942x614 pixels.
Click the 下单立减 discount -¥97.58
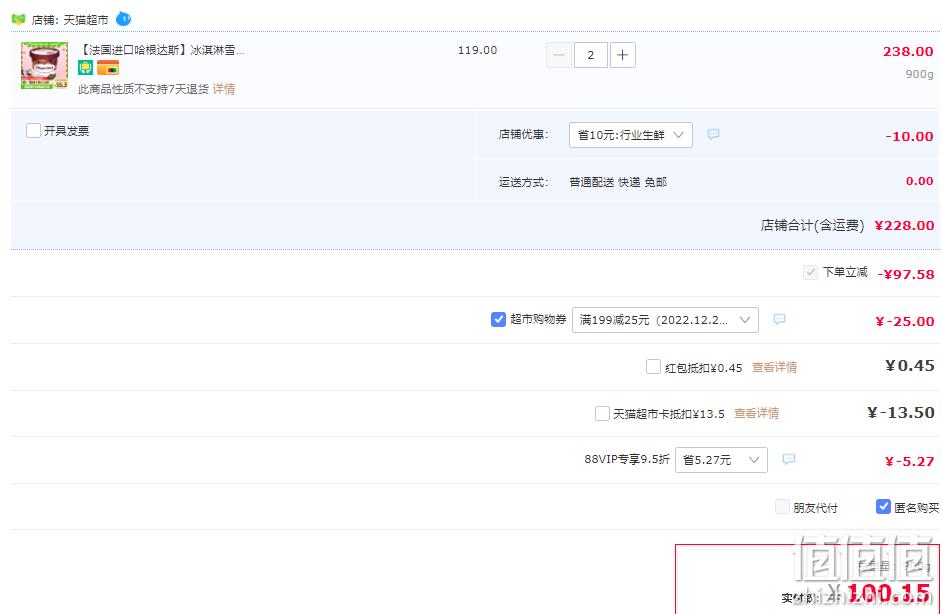coord(906,275)
